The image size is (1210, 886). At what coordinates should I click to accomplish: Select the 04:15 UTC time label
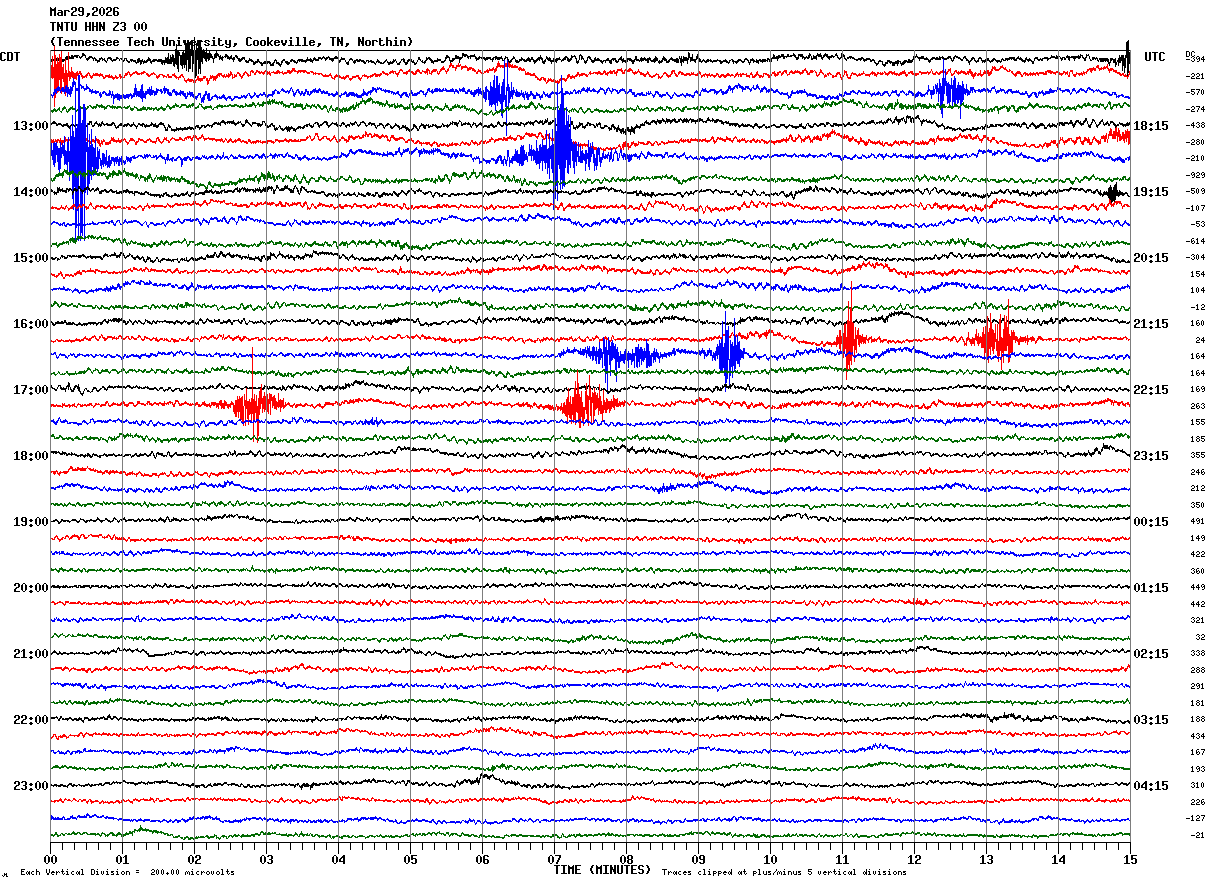pos(1150,786)
